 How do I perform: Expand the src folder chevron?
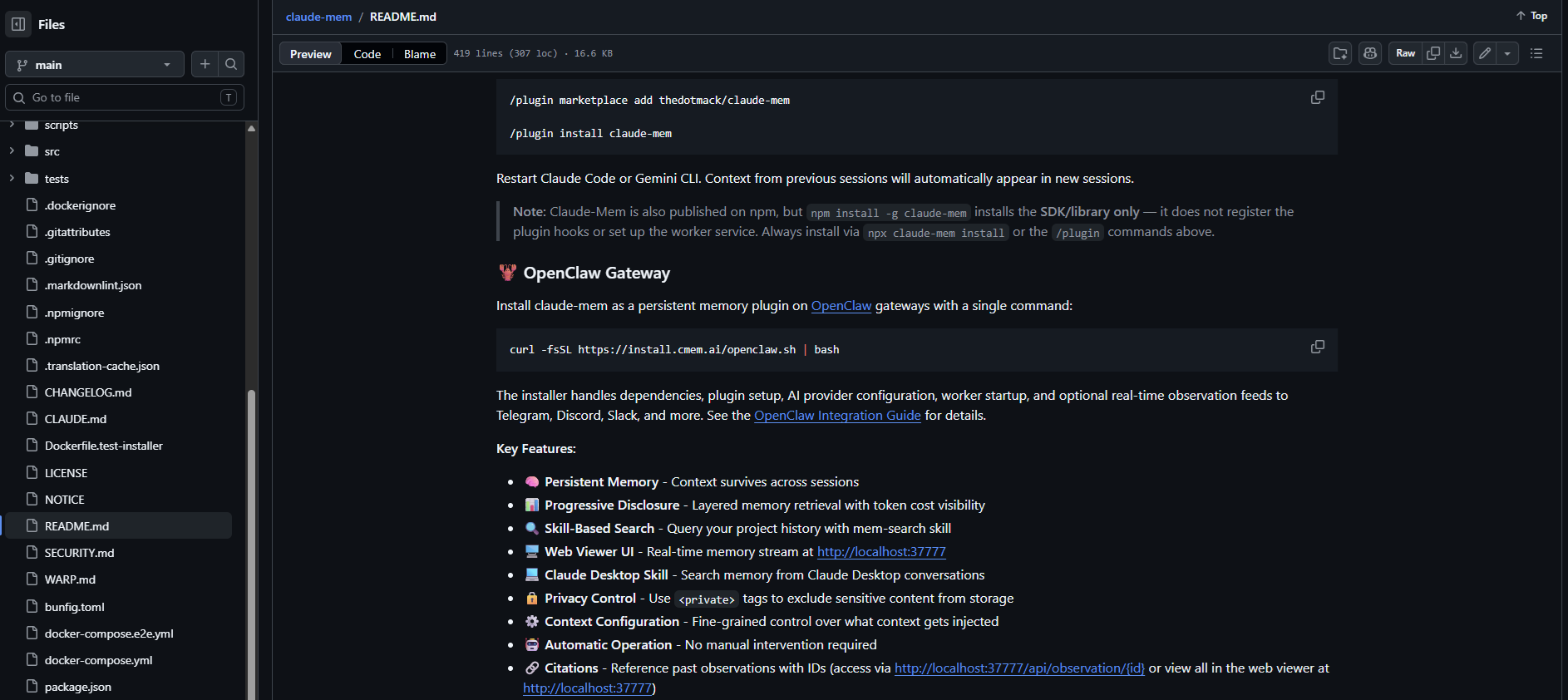click(x=12, y=151)
